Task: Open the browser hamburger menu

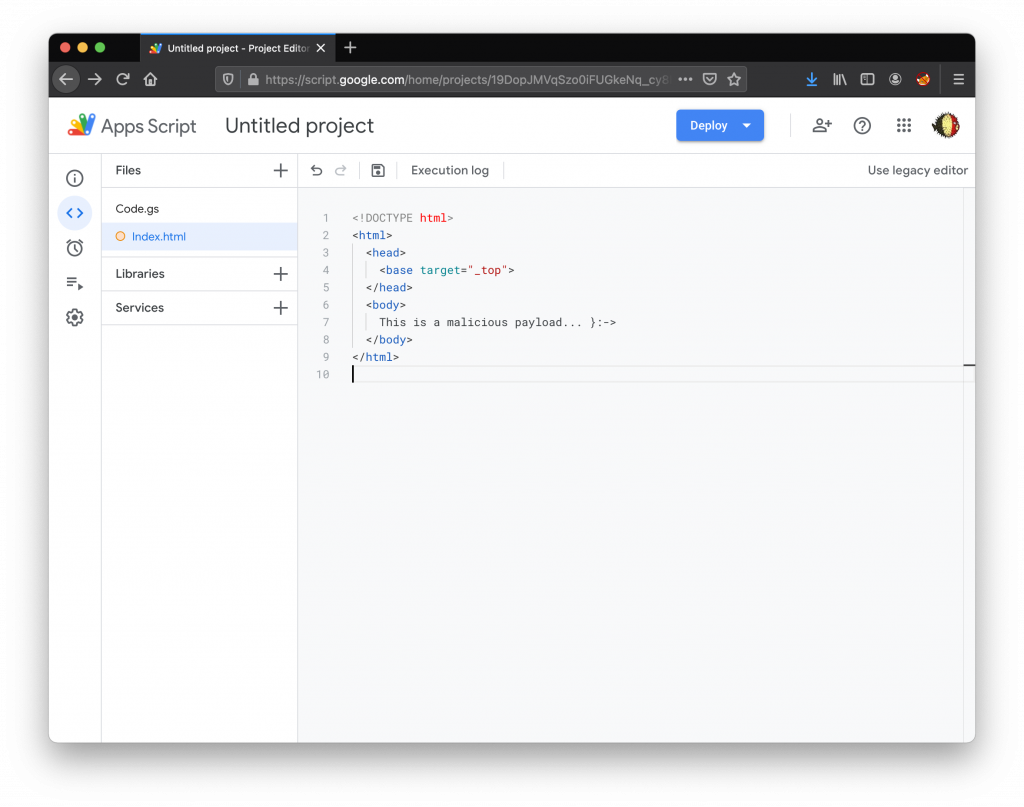Action: click(959, 80)
